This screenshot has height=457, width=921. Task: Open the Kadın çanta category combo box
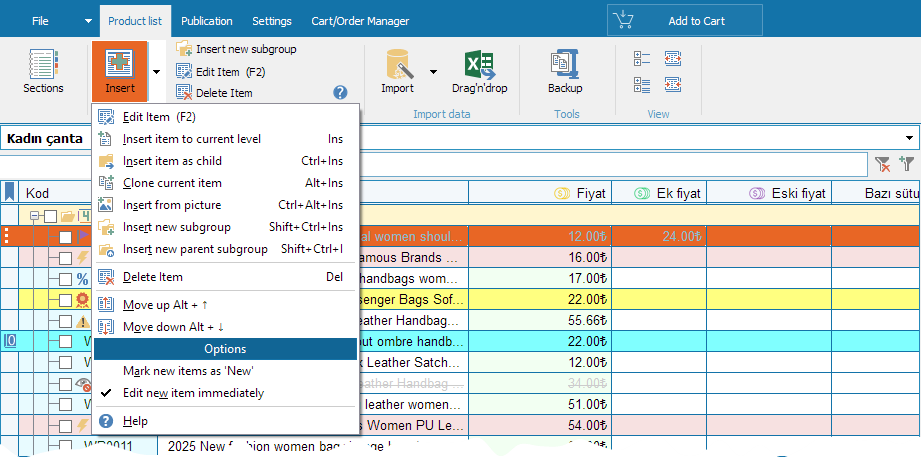[x=460, y=138]
